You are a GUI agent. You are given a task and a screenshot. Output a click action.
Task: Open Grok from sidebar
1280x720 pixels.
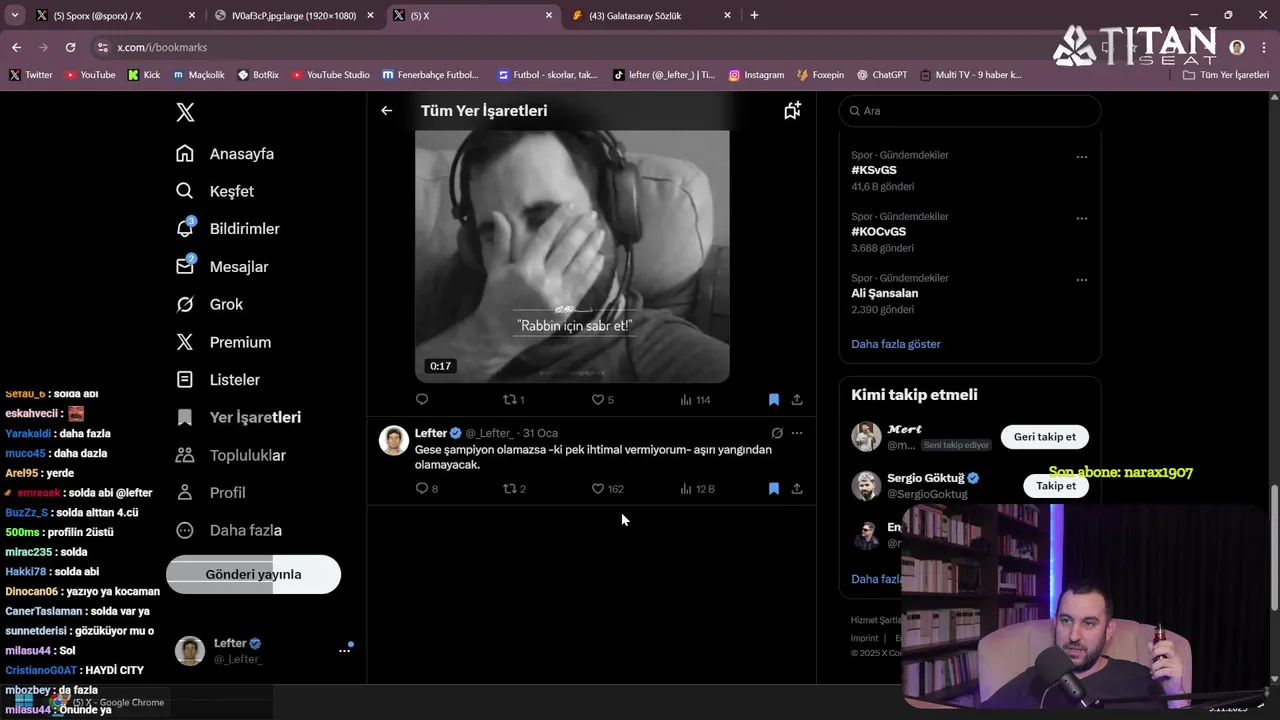click(210, 304)
